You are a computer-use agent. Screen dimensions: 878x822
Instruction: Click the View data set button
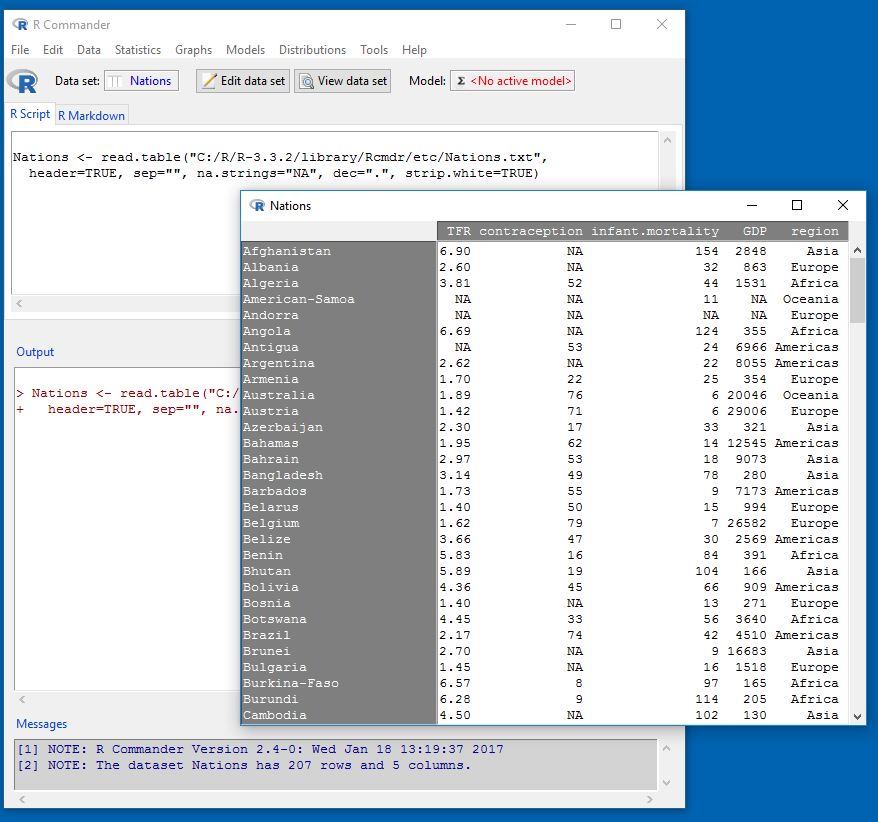[x=343, y=81]
